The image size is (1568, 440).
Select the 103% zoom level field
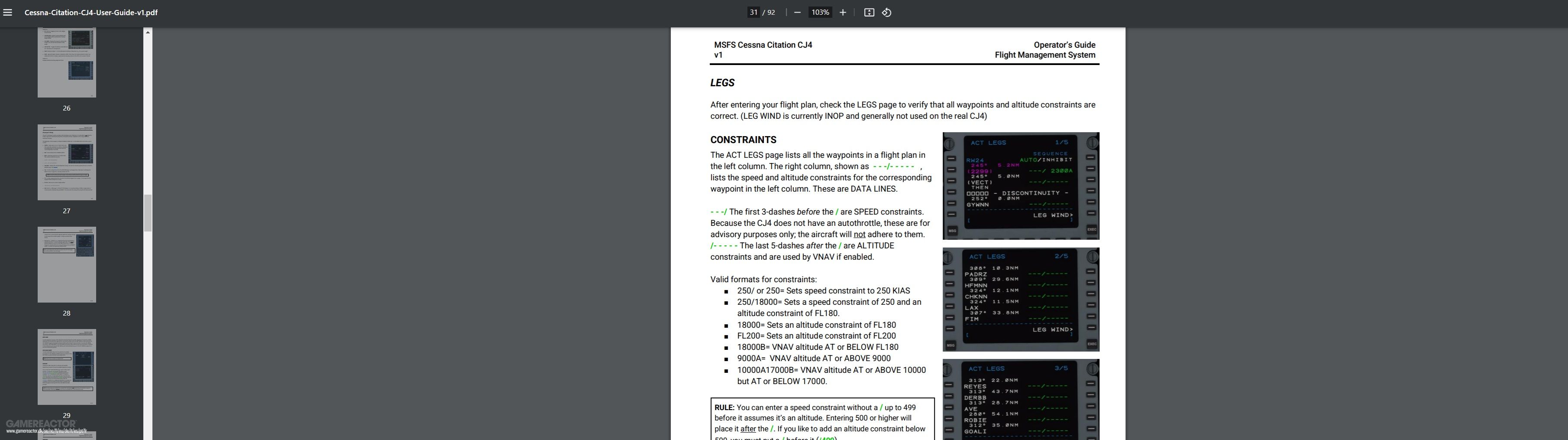[x=819, y=12]
